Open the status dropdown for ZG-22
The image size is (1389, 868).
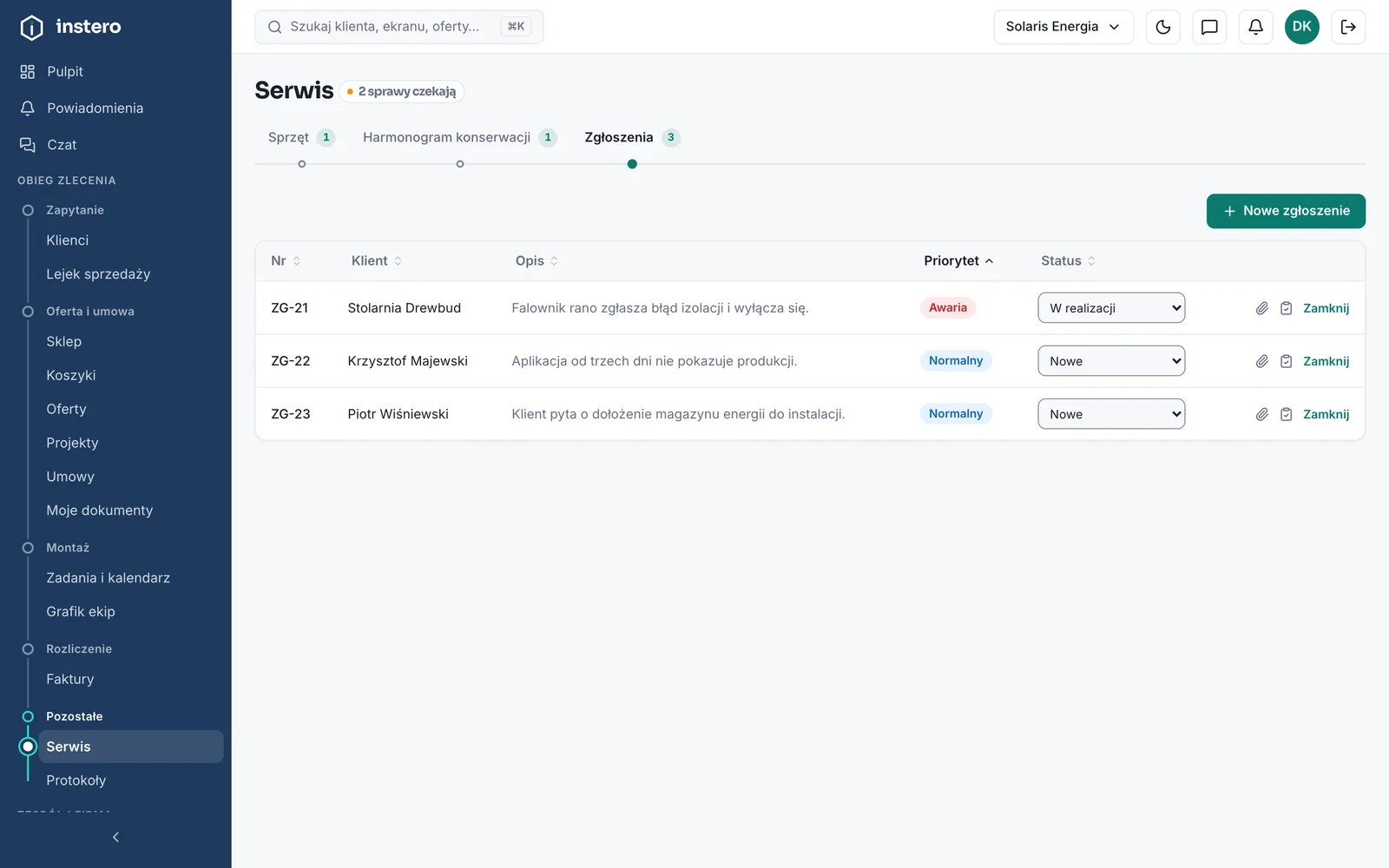click(1111, 361)
